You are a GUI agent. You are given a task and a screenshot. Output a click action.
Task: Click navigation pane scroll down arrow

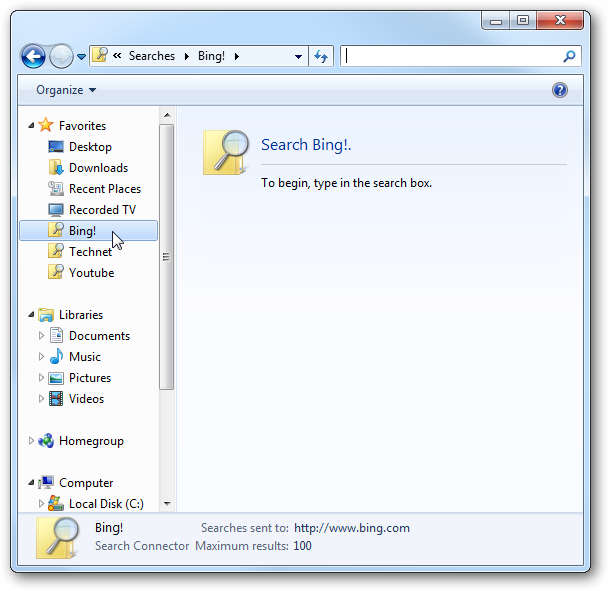pyautogui.click(x=167, y=504)
